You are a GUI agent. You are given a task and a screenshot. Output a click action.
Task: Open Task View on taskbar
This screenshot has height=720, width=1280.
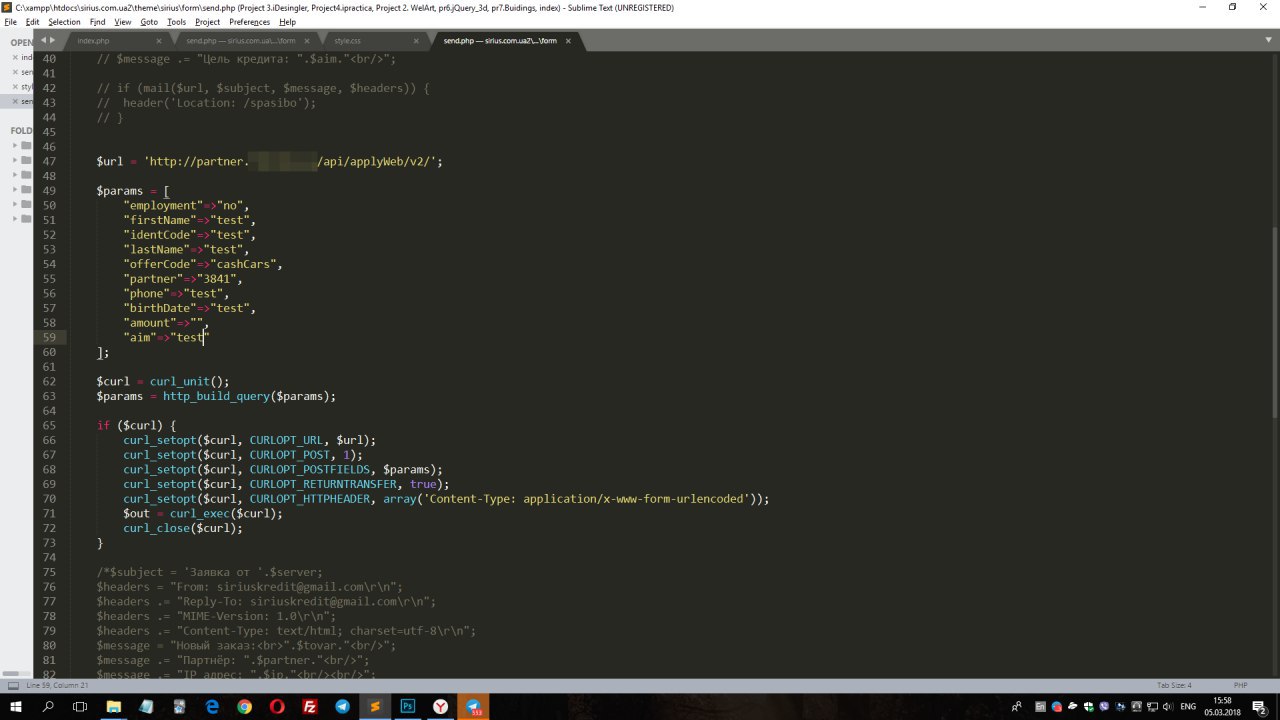[x=80, y=706]
